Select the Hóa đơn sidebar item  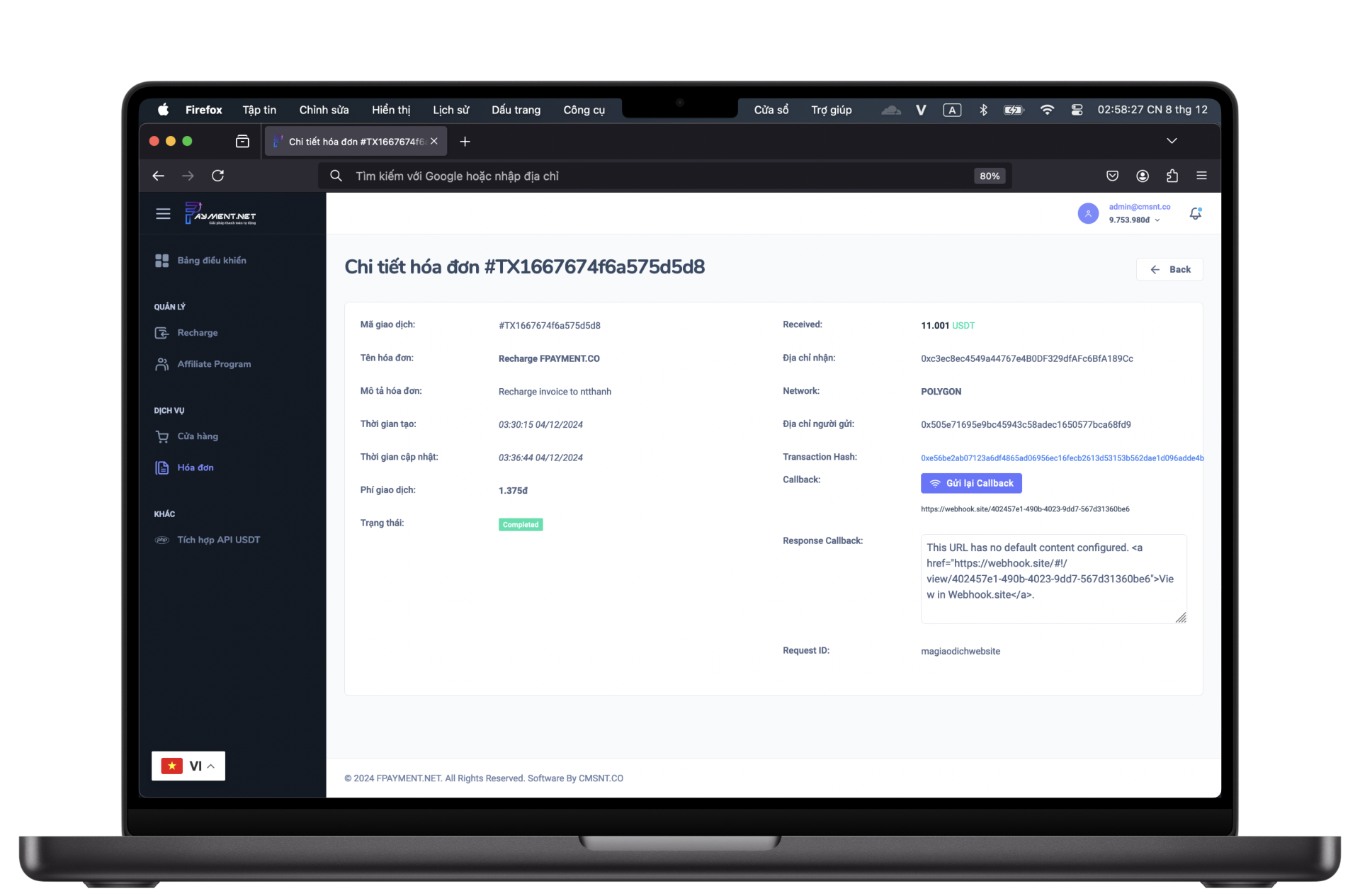click(x=195, y=467)
